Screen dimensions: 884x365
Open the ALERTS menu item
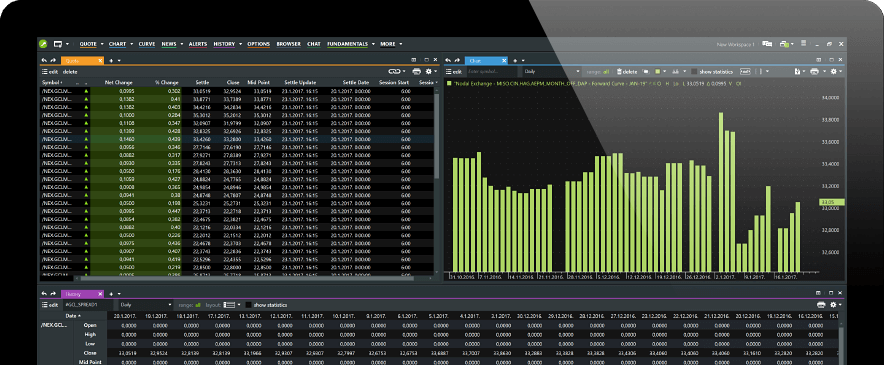[x=198, y=43]
